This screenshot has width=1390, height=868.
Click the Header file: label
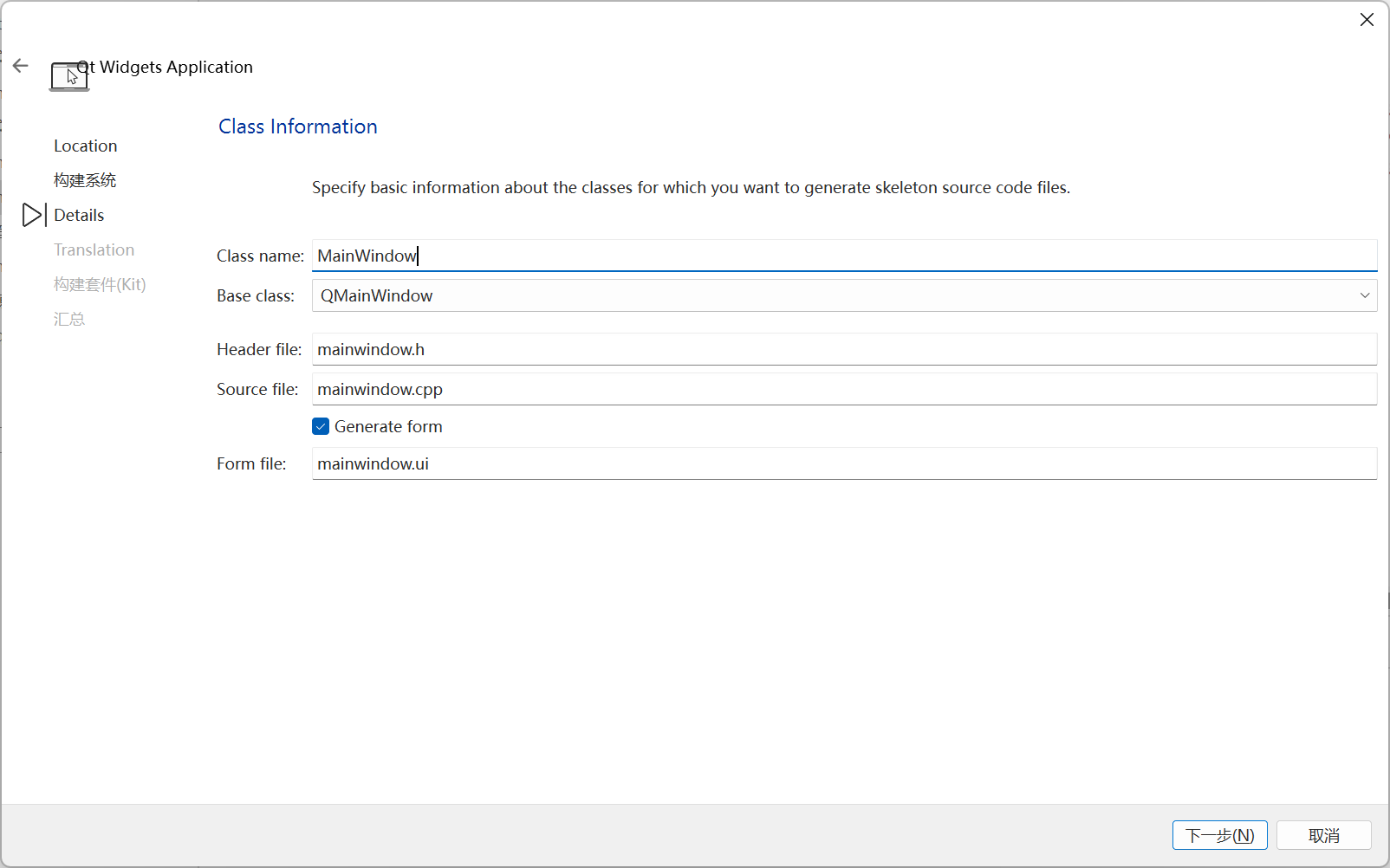(259, 349)
